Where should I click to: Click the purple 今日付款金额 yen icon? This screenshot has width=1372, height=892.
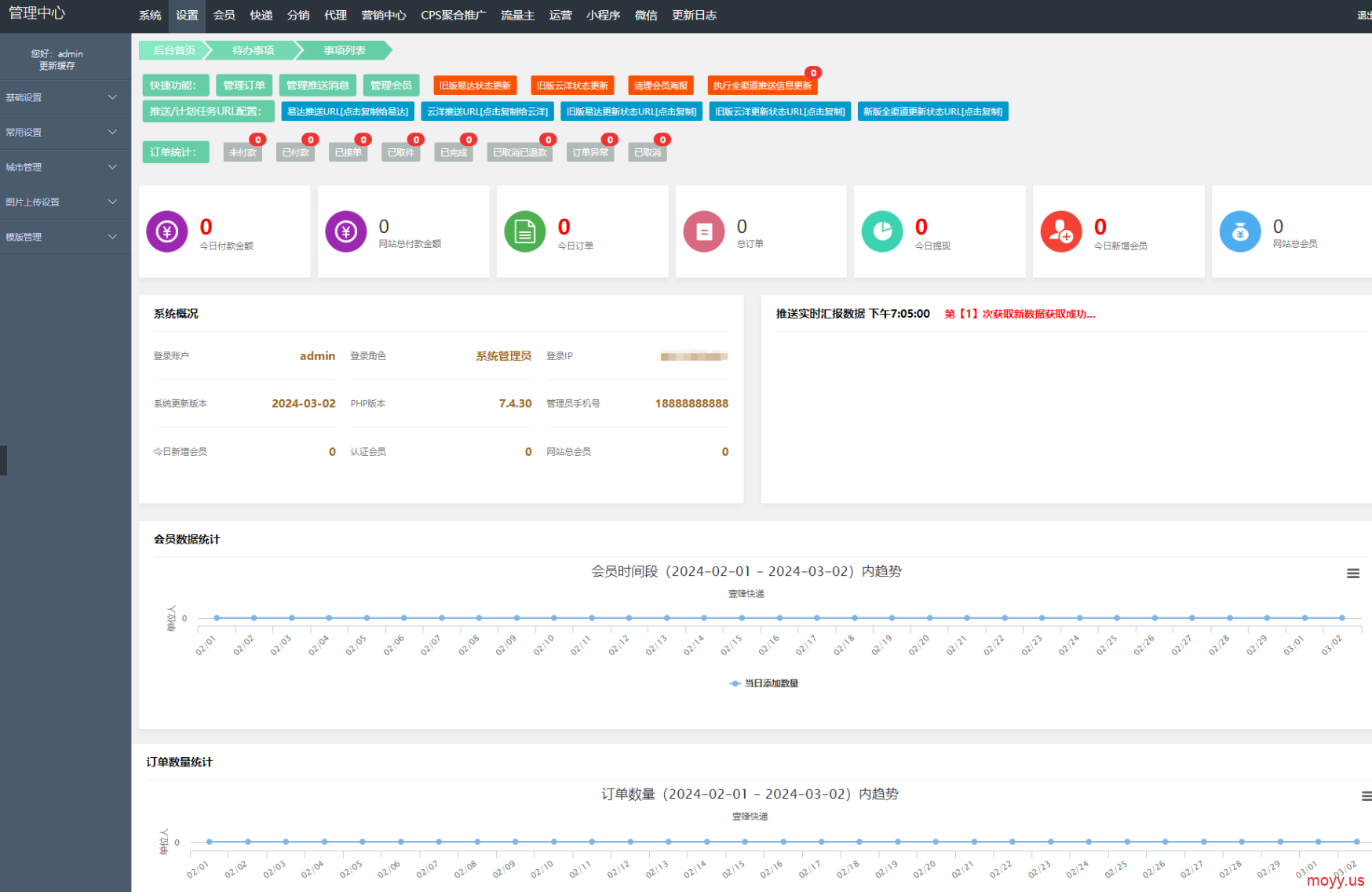coord(167,231)
